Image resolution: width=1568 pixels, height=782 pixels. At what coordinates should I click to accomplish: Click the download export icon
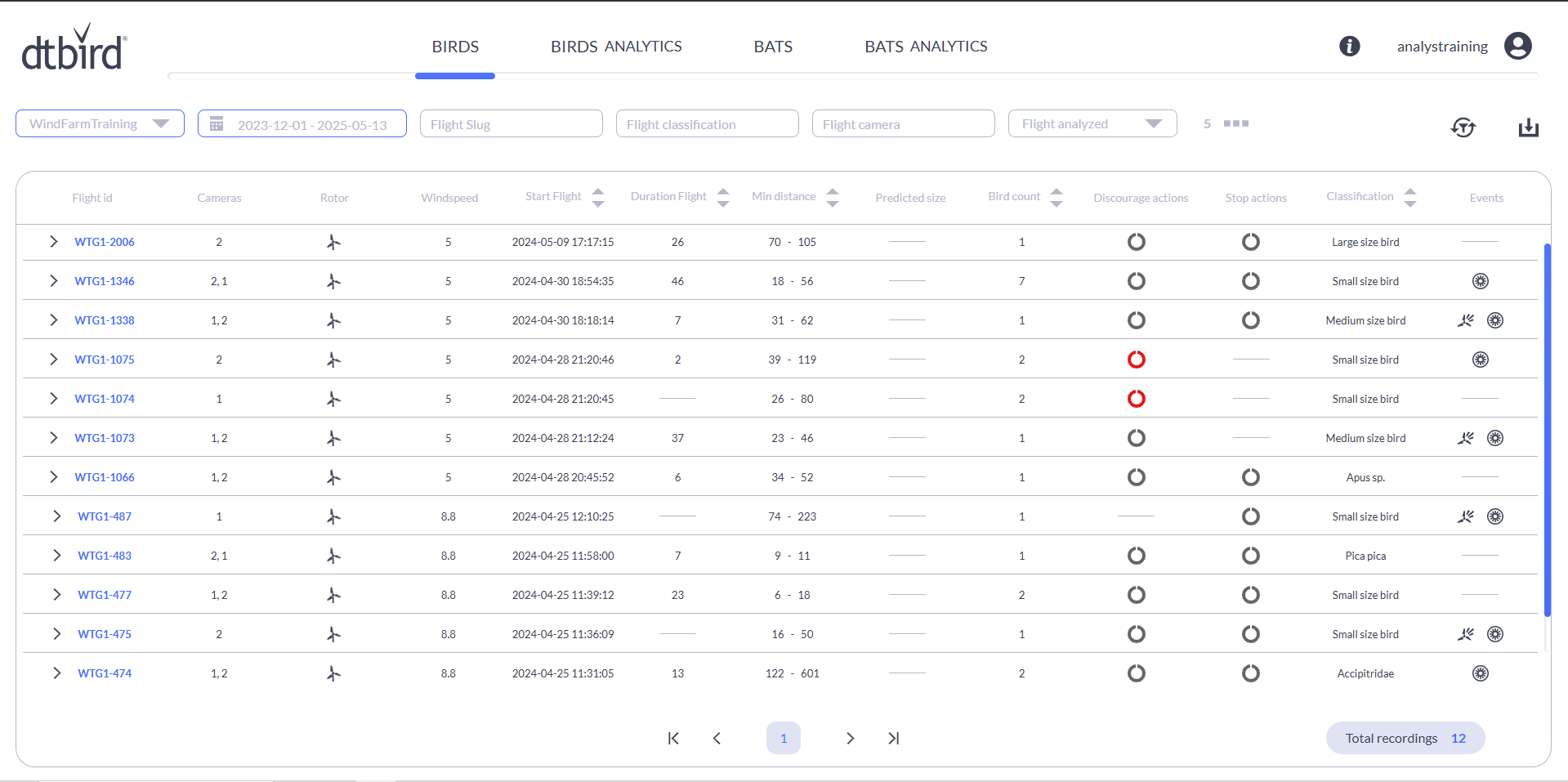[x=1528, y=127]
